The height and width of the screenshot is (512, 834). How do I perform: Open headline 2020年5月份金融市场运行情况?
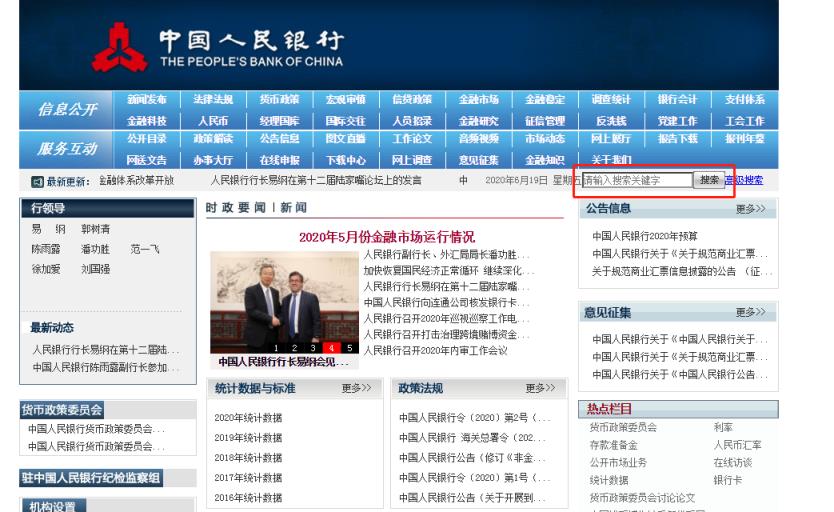click(387, 237)
